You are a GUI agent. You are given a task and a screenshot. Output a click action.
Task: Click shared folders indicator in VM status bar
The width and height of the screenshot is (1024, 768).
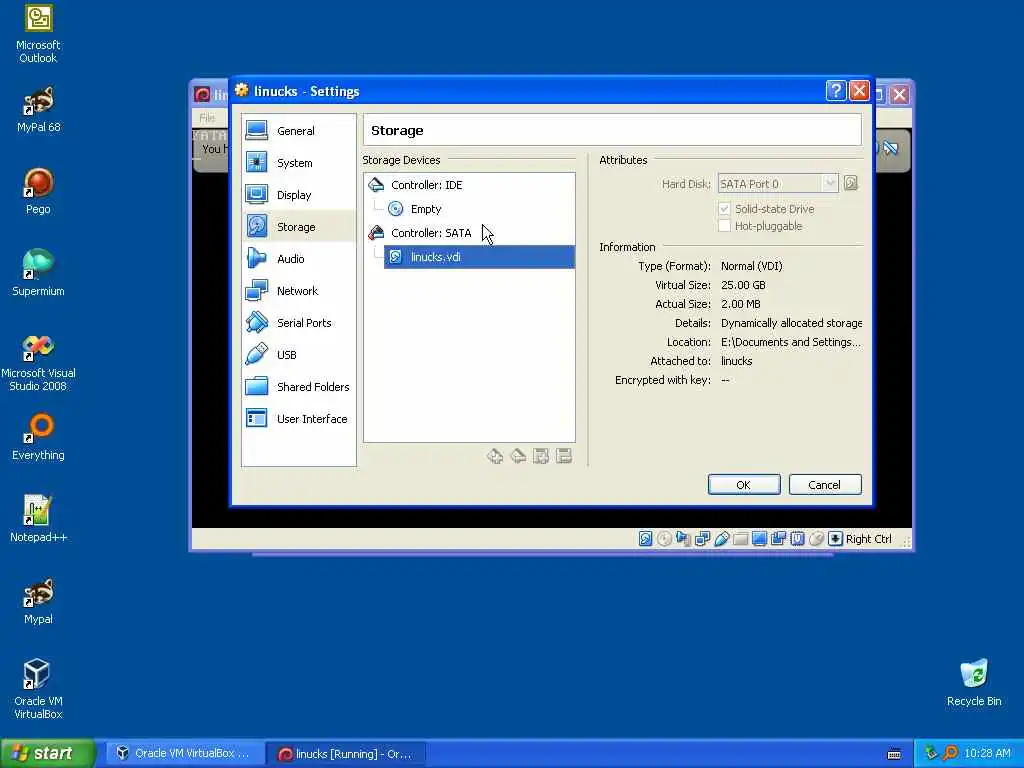coord(740,539)
